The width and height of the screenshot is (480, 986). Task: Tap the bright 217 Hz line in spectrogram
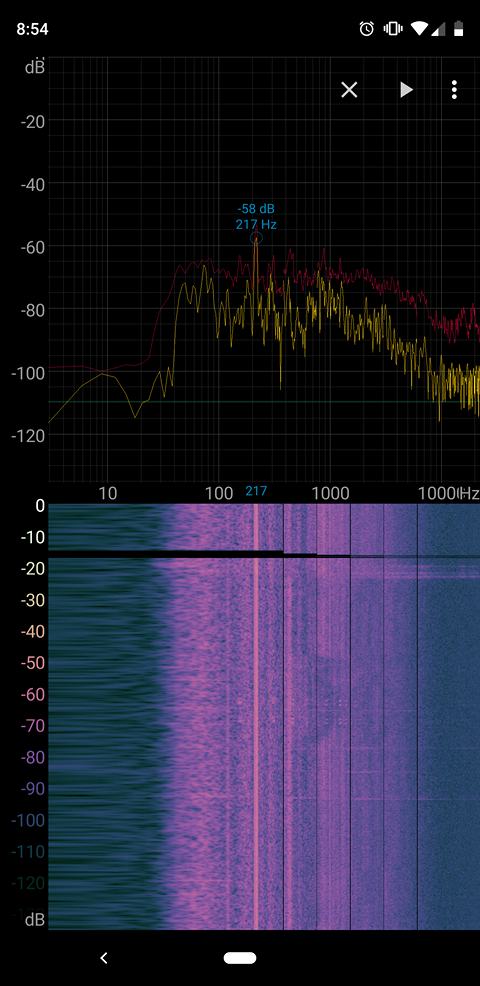tap(255, 717)
